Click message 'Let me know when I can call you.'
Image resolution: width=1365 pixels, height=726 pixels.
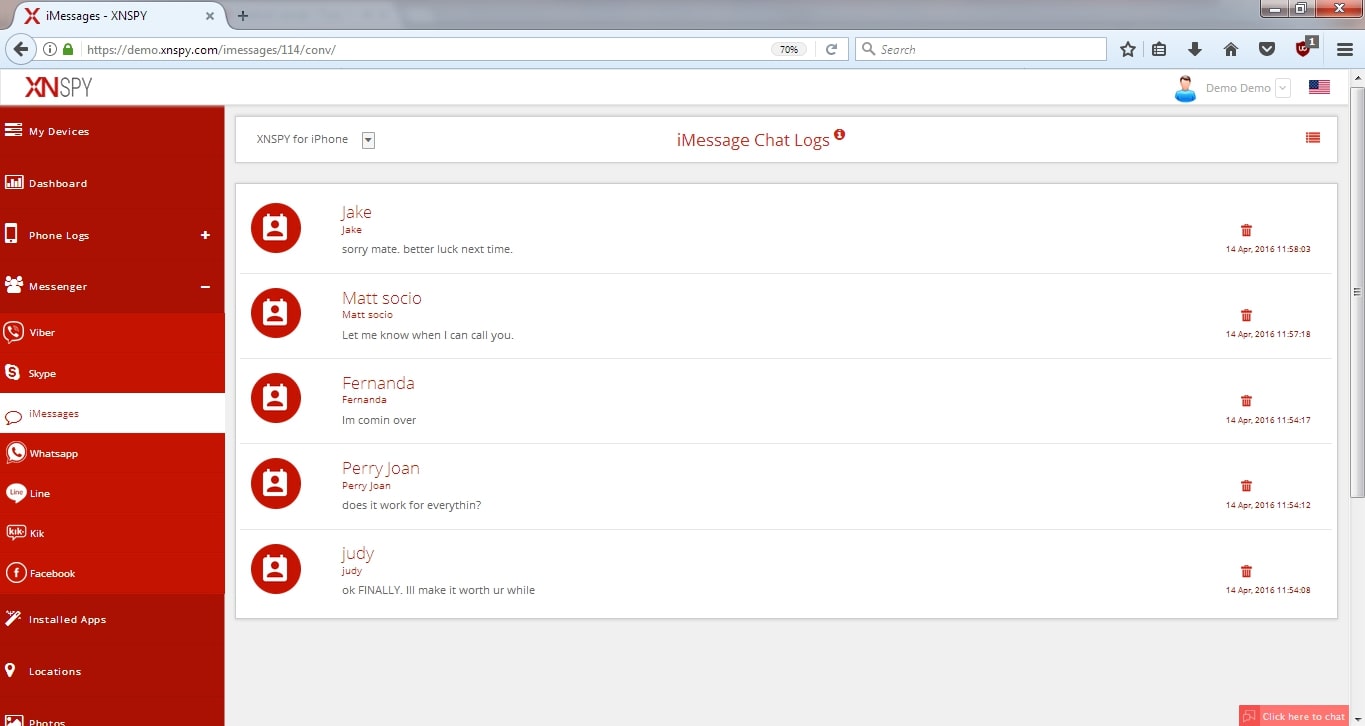click(x=428, y=335)
